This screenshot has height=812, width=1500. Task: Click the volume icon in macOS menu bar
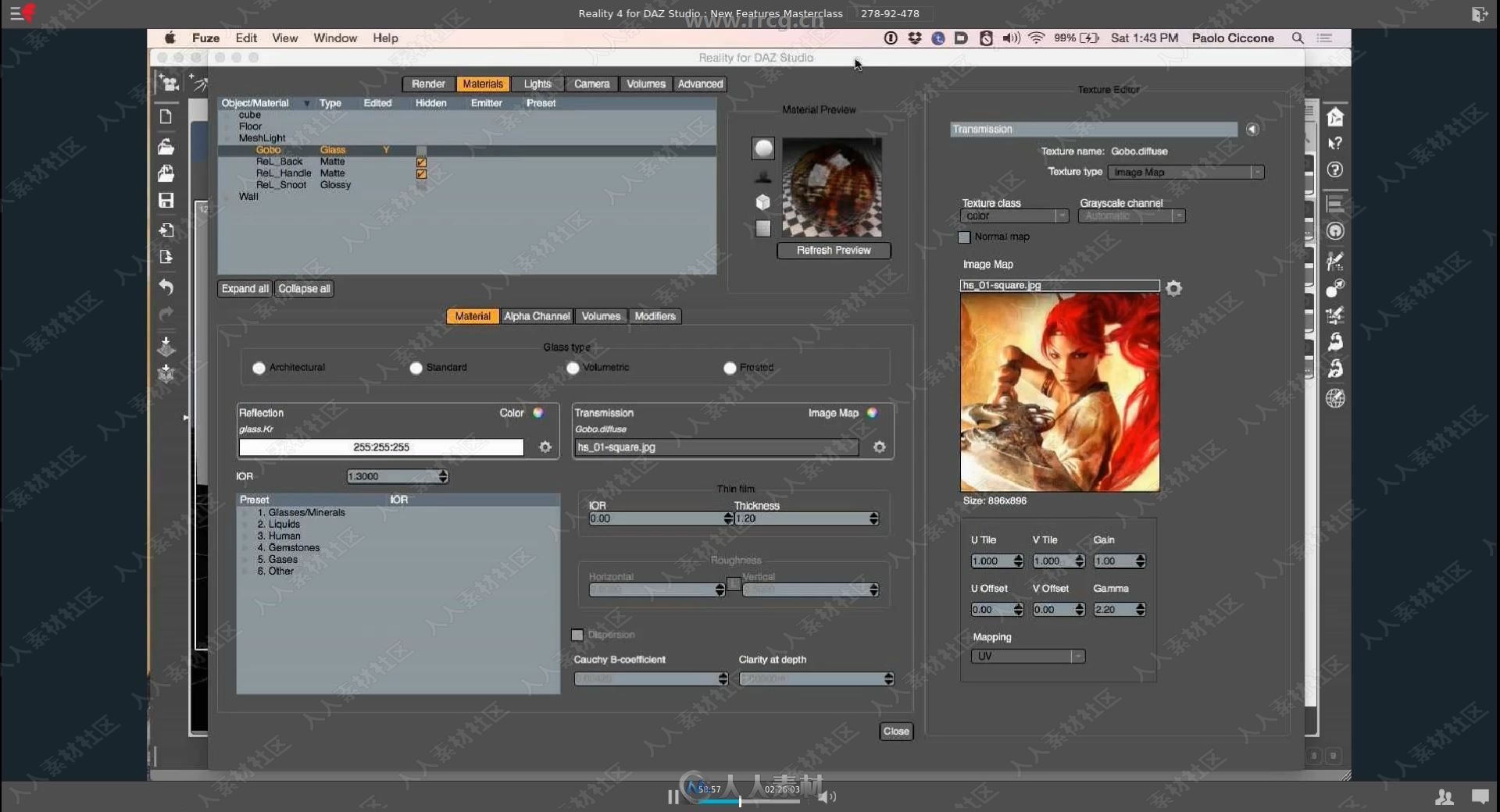coord(1011,38)
